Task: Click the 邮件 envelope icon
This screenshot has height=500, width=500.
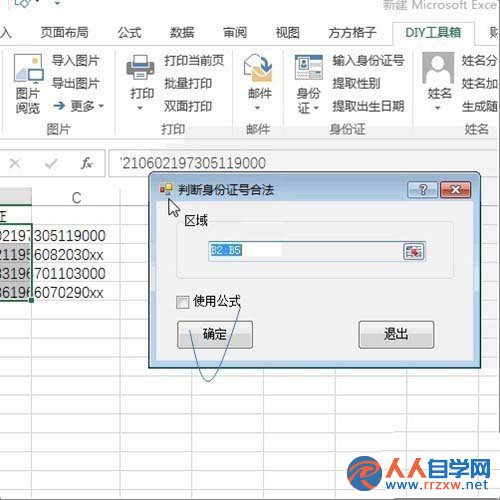Action: coord(258,68)
